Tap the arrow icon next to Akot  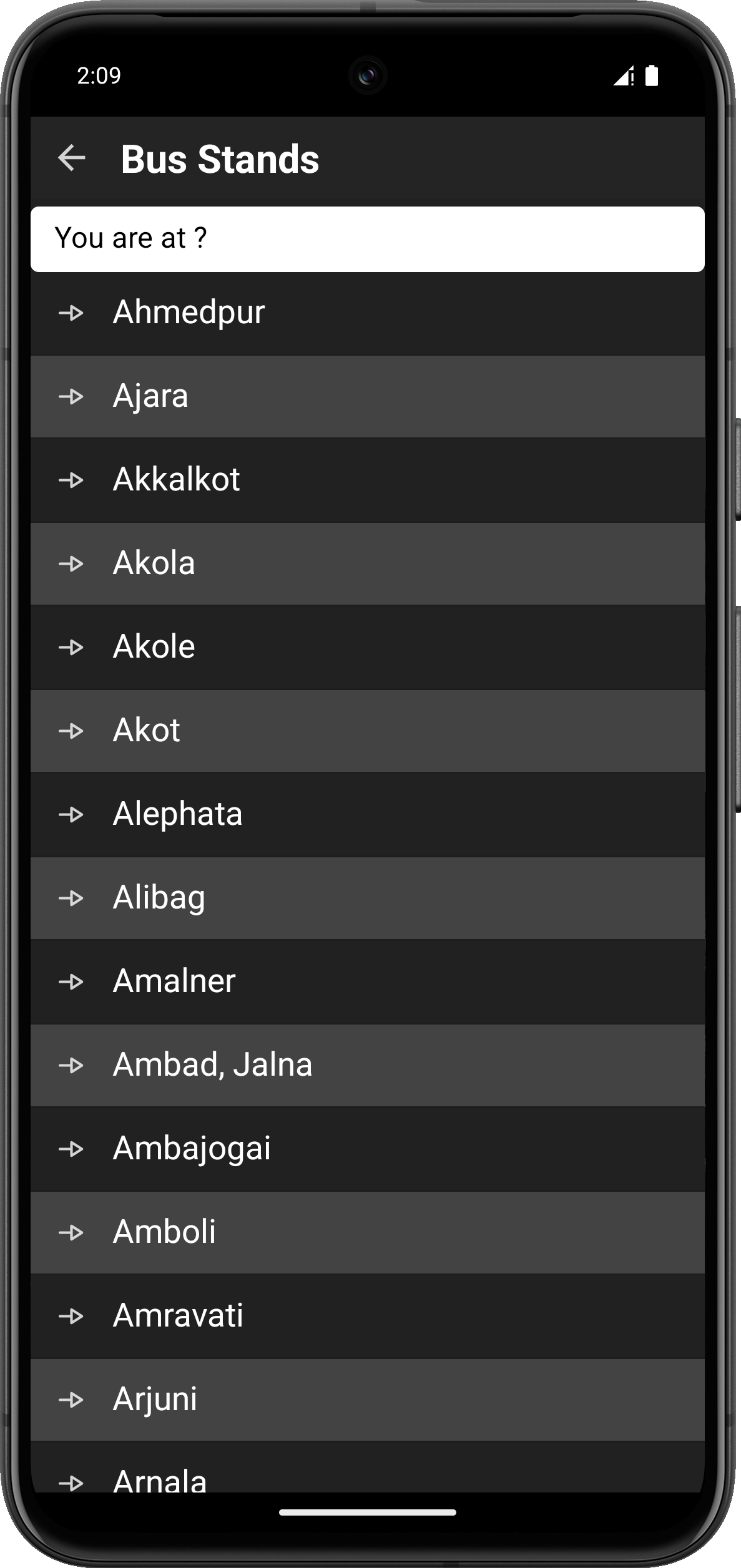click(x=71, y=731)
